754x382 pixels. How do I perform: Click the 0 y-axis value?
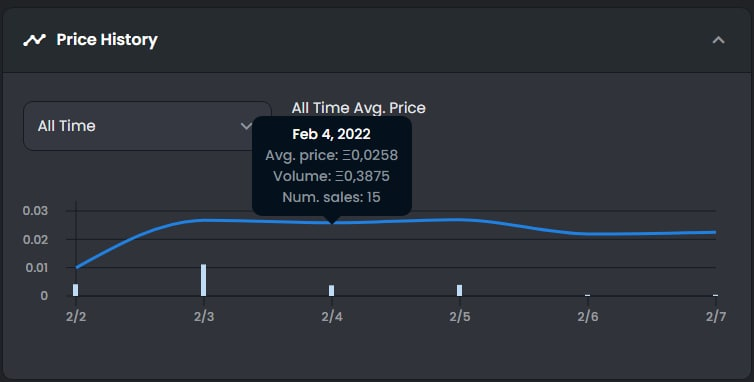coord(44,296)
